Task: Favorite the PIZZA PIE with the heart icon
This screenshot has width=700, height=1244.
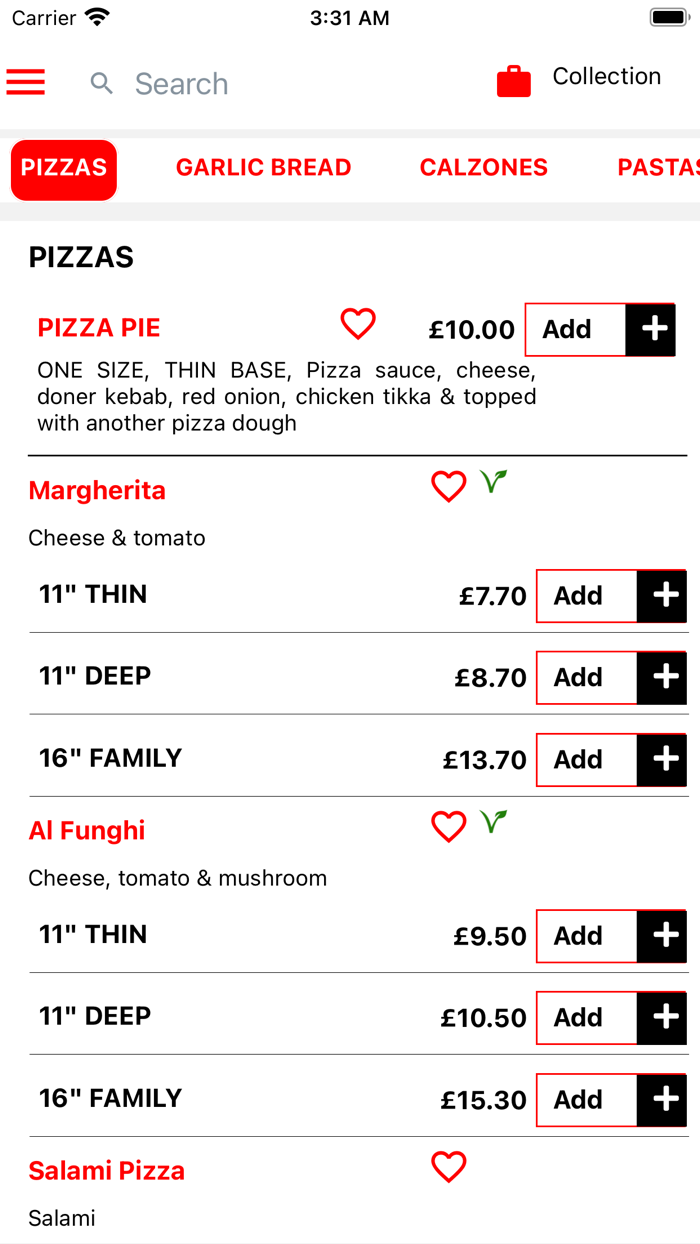Action: [x=357, y=324]
